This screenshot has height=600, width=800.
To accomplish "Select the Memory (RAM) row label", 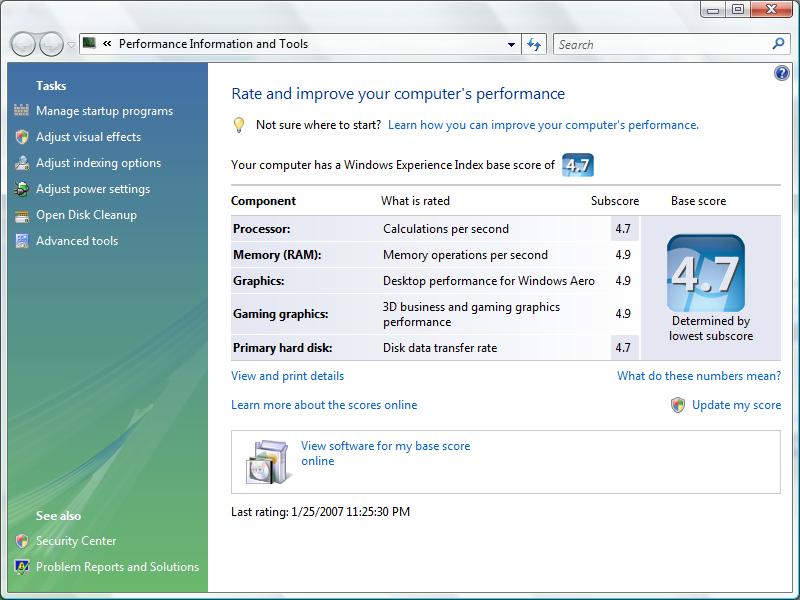I will pyautogui.click(x=277, y=255).
